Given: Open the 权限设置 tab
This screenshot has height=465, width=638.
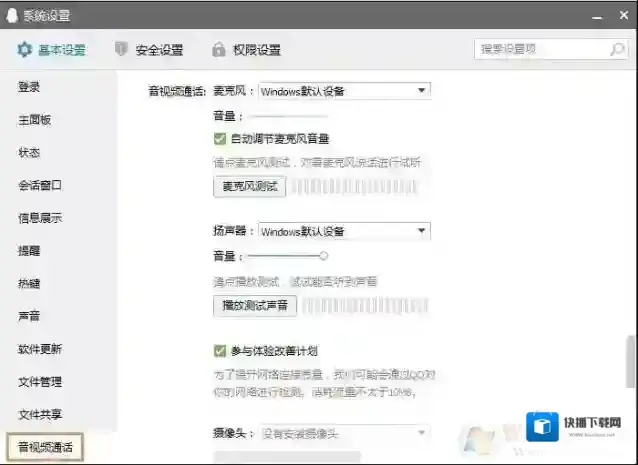Looking at the screenshot, I should pyautogui.click(x=256, y=50).
